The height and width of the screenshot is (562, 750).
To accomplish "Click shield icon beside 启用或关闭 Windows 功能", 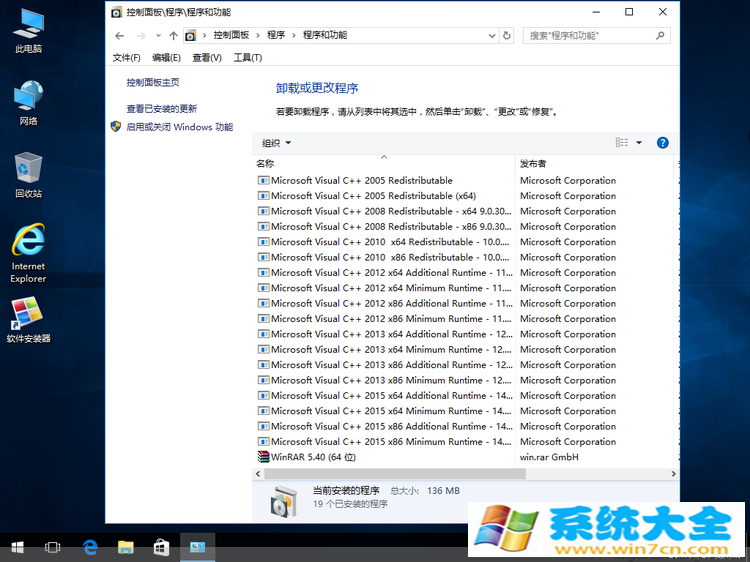I will [116, 127].
